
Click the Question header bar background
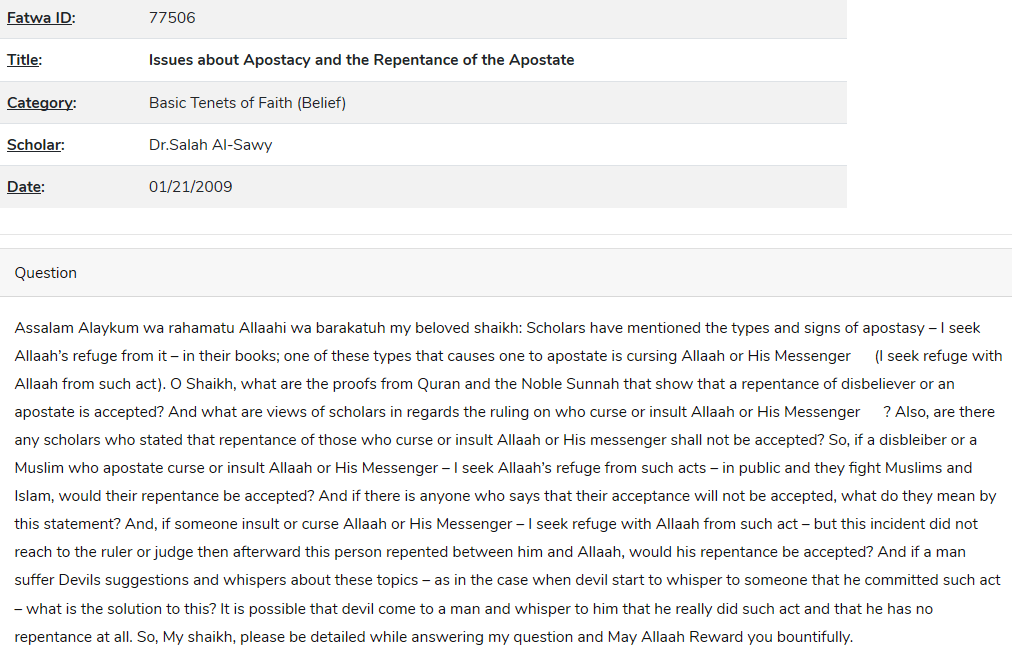click(506, 273)
